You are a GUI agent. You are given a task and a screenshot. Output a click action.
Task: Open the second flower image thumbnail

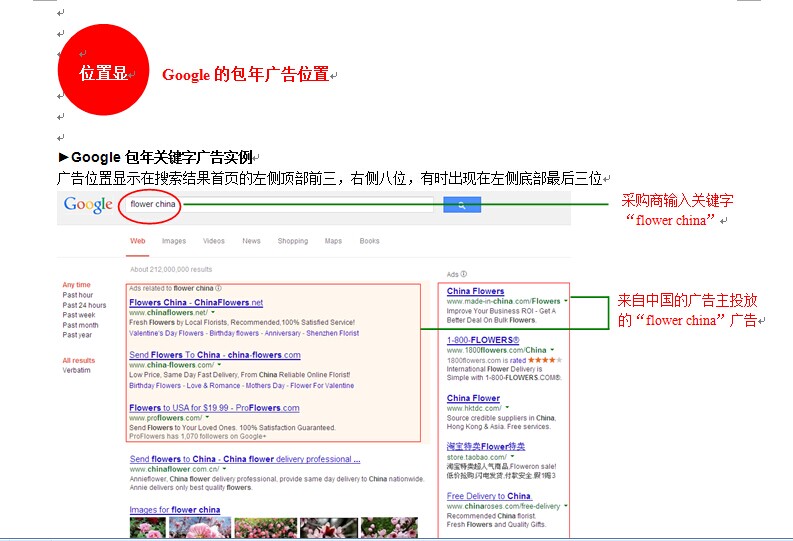pyautogui.click(x=200, y=527)
